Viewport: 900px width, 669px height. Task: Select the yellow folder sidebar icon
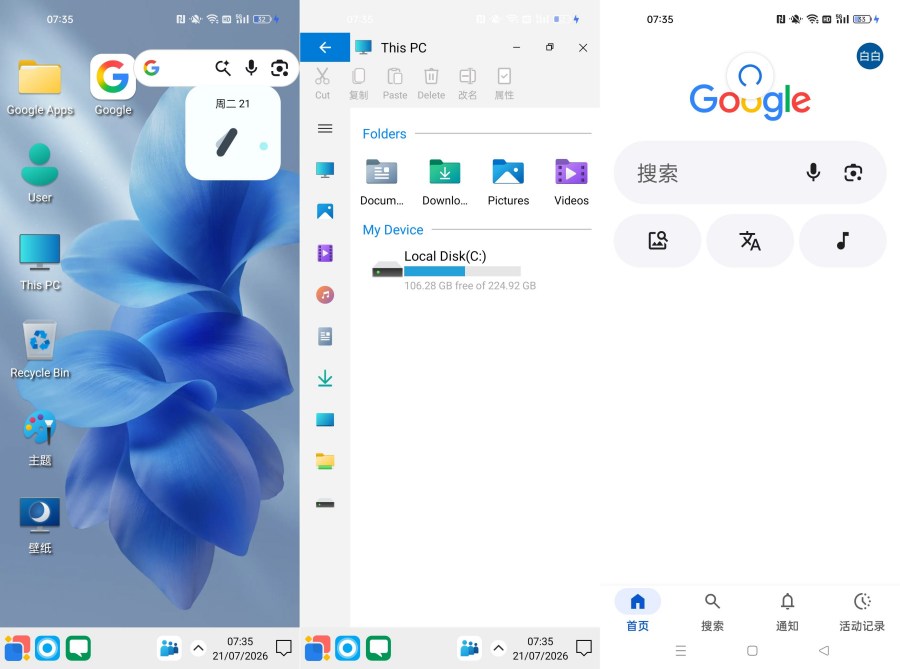click(325, 461)
